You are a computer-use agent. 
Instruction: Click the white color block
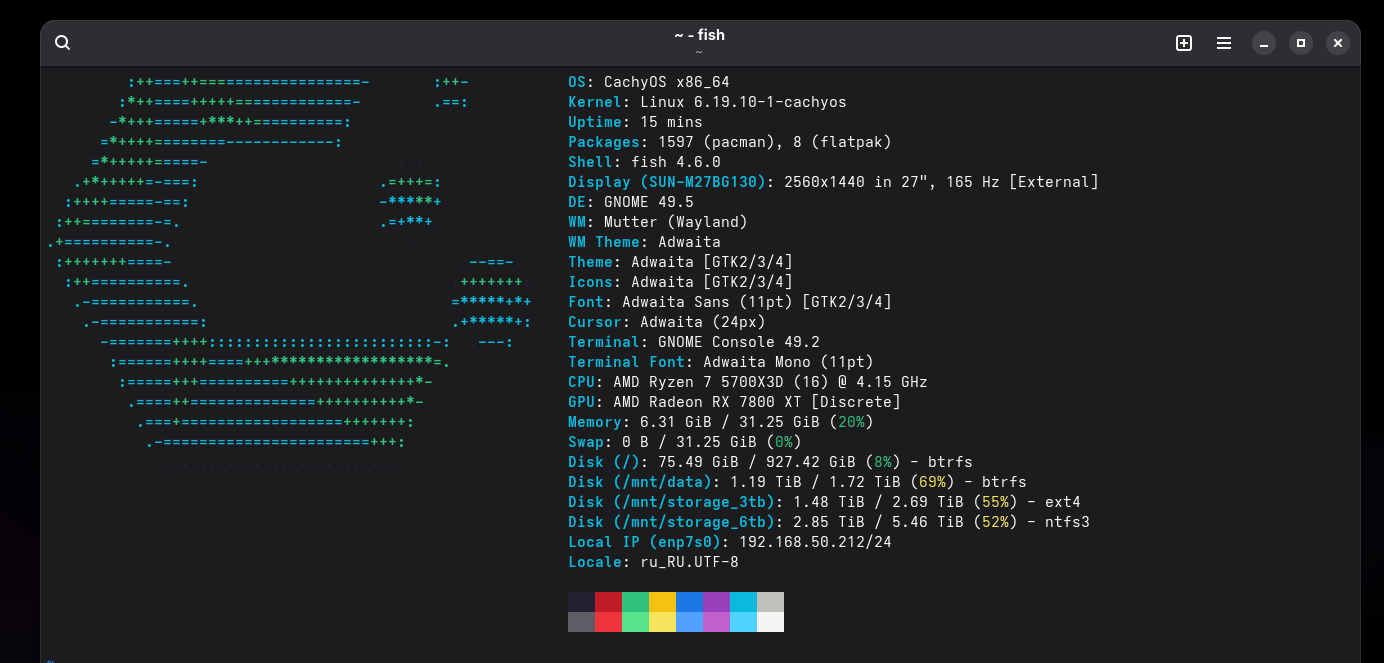(770, 622)
